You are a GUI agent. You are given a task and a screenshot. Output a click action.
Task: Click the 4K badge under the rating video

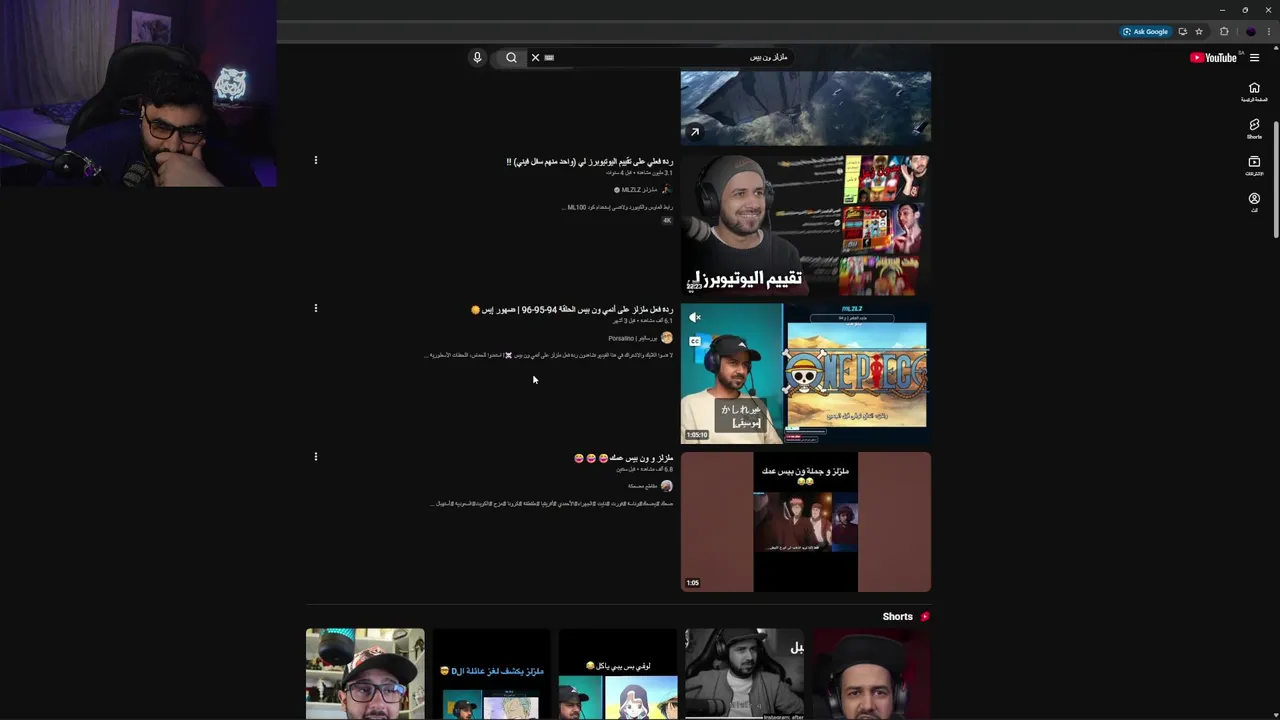pyautogui.click(x=667, y=221)
